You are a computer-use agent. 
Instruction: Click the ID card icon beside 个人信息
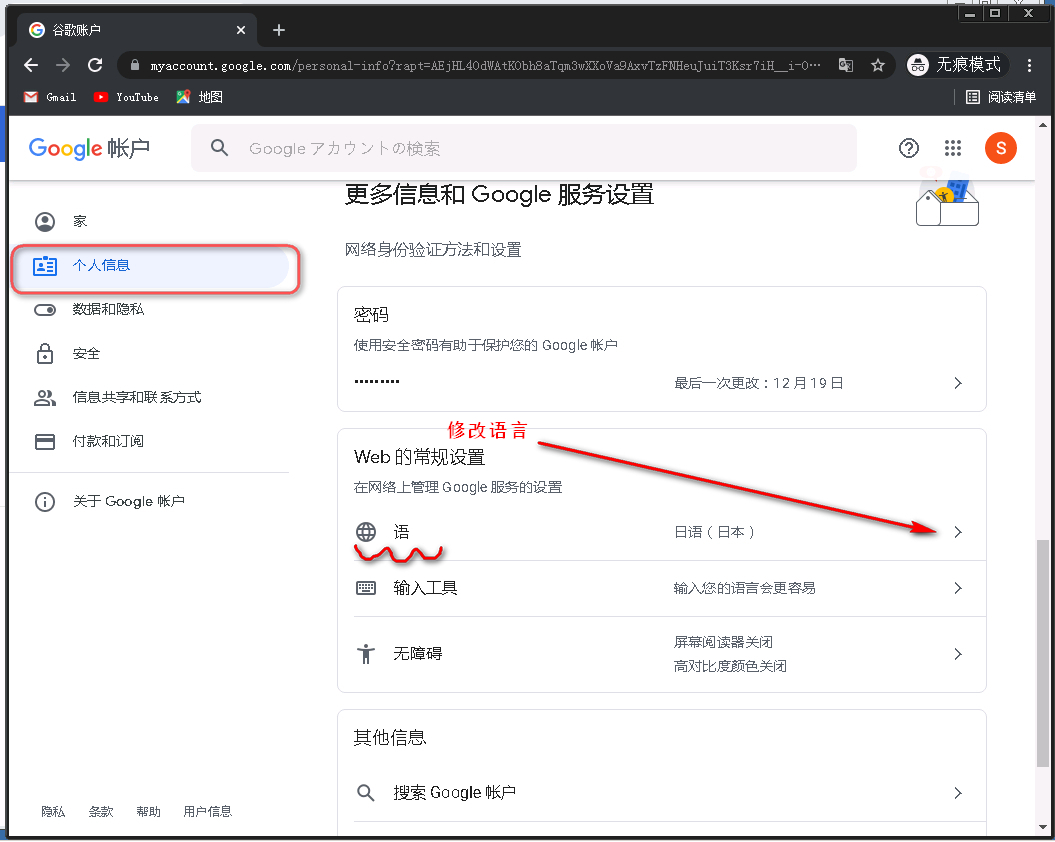pyautogui.click(x=45, y=266)
